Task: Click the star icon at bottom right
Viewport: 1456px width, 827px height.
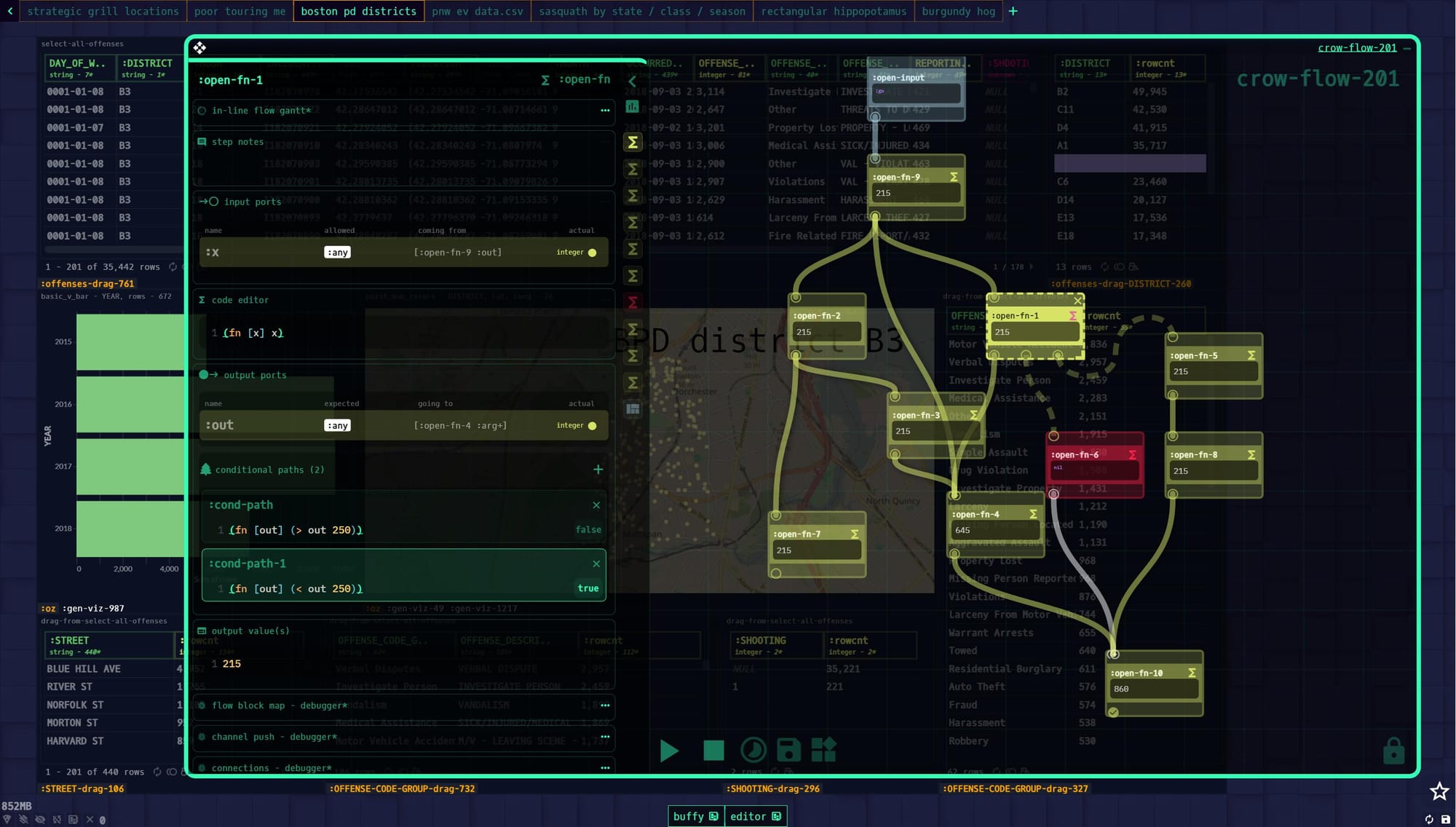Action: coord(1439,791)
